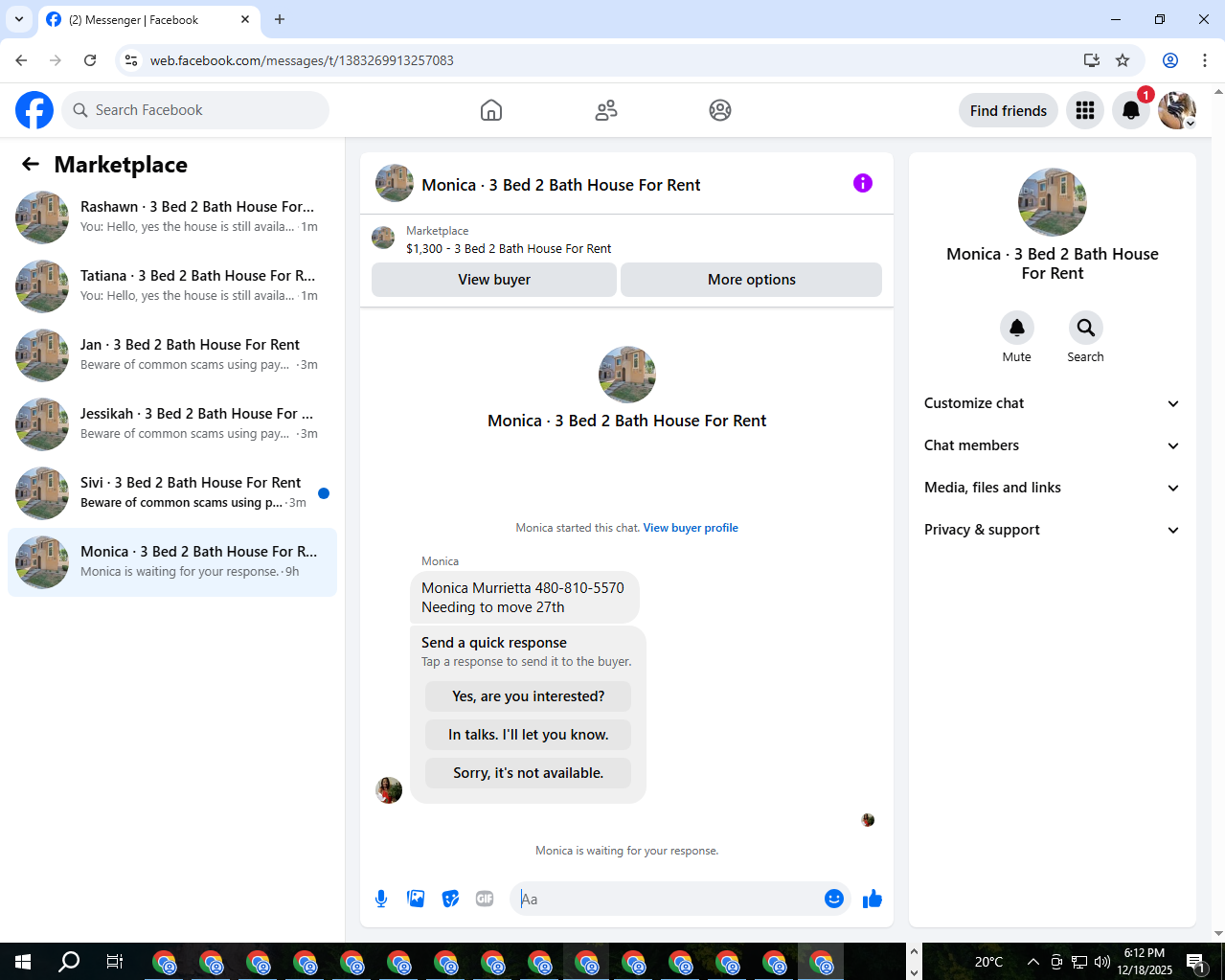
Task: Open Jessikah's house rental conversation
Action: pyautogui.click(x=172, y=423)
